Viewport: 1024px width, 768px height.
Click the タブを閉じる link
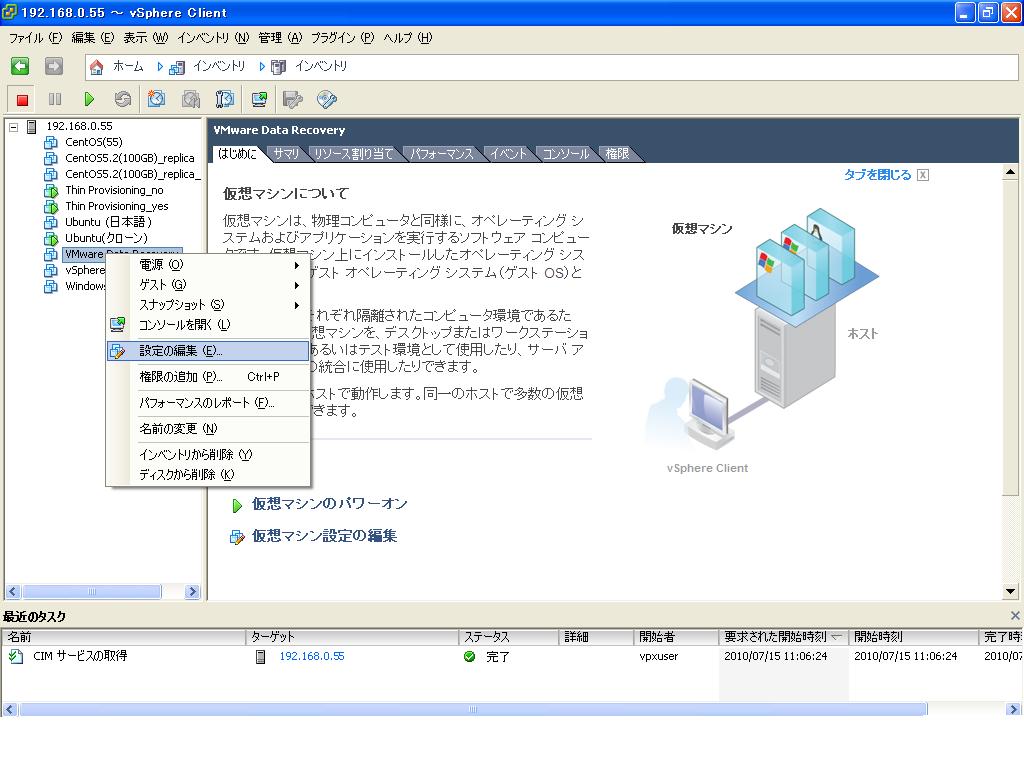pos(877,175)
